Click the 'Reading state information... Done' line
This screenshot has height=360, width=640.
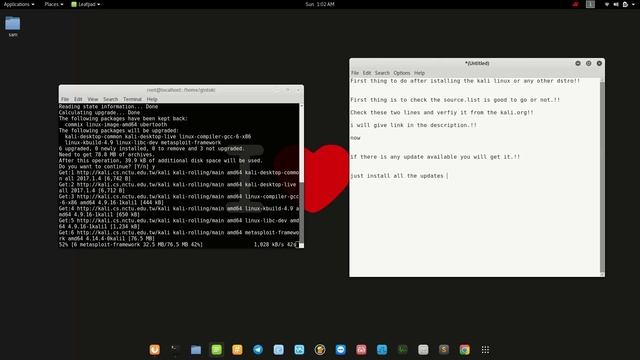click(x=108, y=106)
